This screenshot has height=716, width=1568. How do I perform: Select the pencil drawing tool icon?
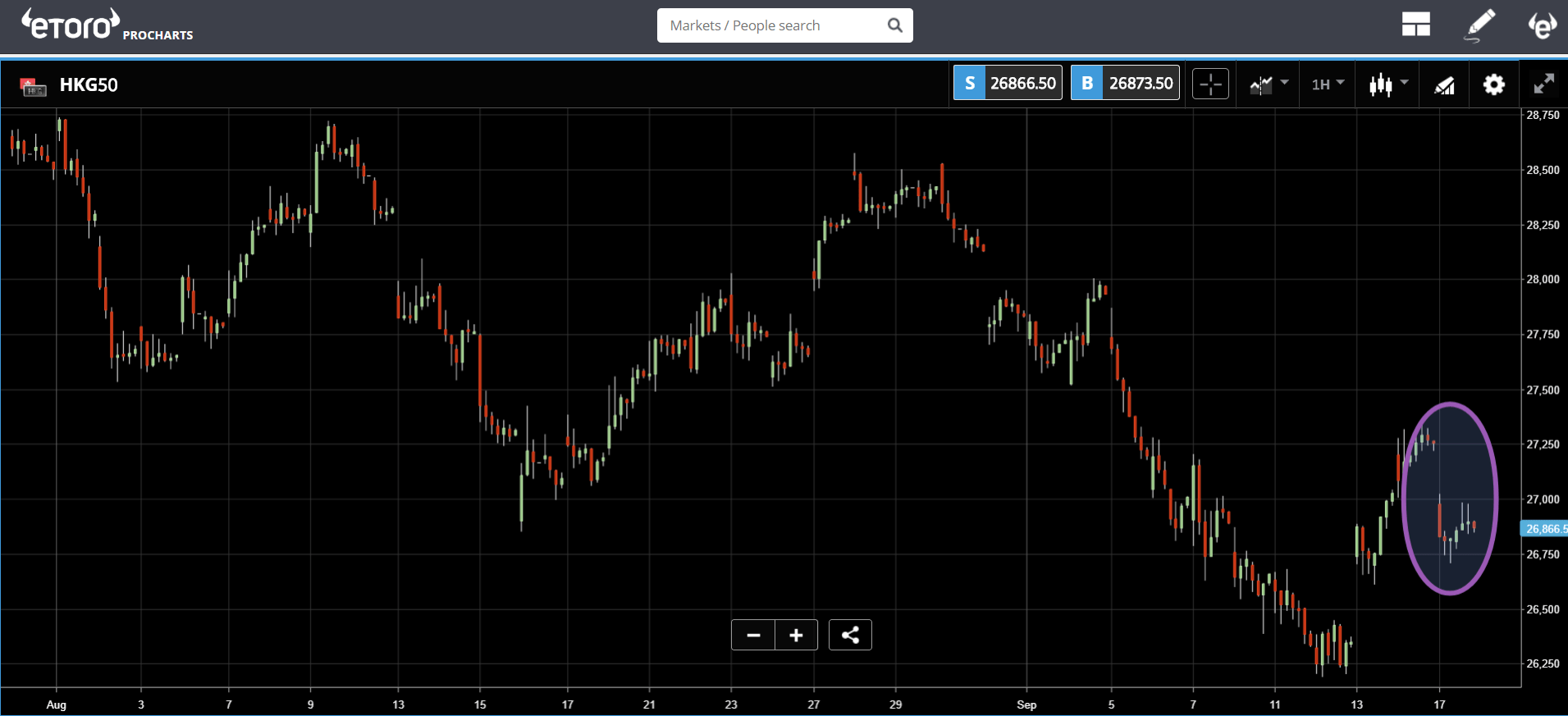[1479, 25]
